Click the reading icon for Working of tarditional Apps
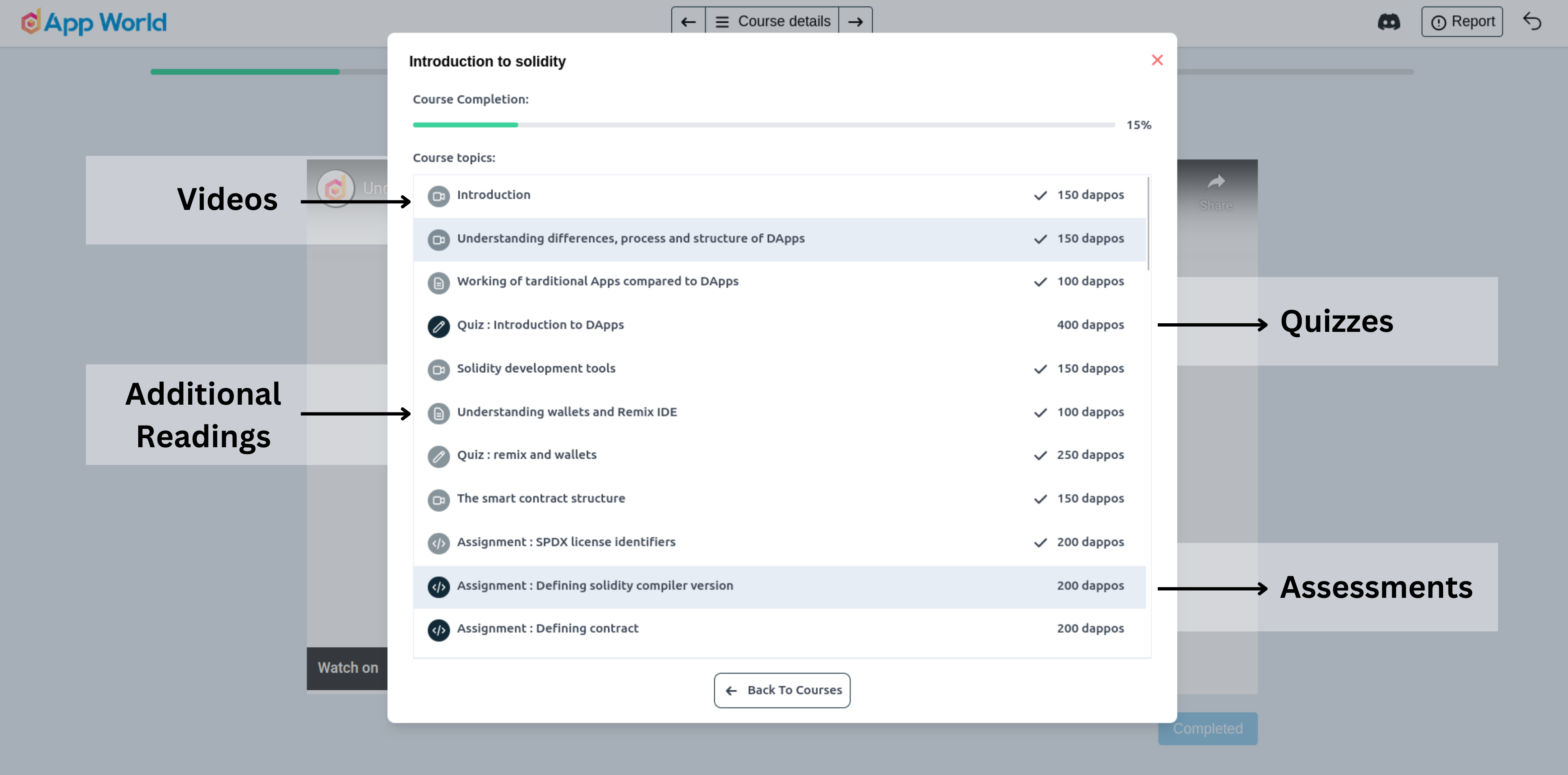The height and width of the screenshot is (775, 1568). pyautogui.click(x=438, y=282)
